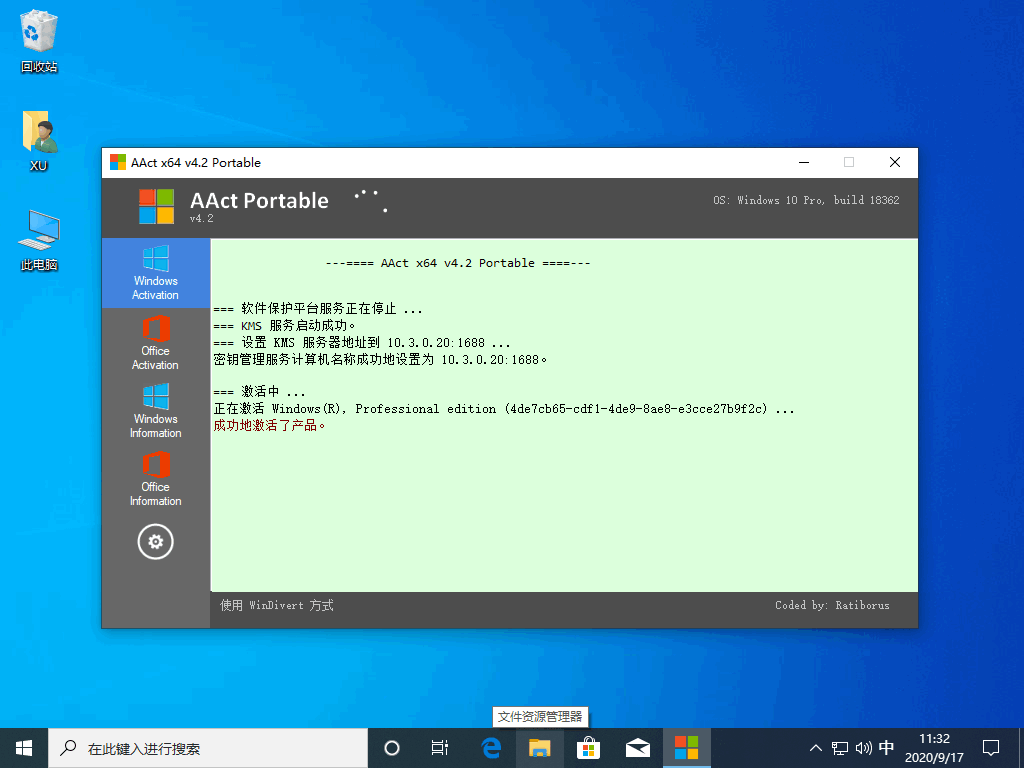Open Mail app from taskbar

638,748
